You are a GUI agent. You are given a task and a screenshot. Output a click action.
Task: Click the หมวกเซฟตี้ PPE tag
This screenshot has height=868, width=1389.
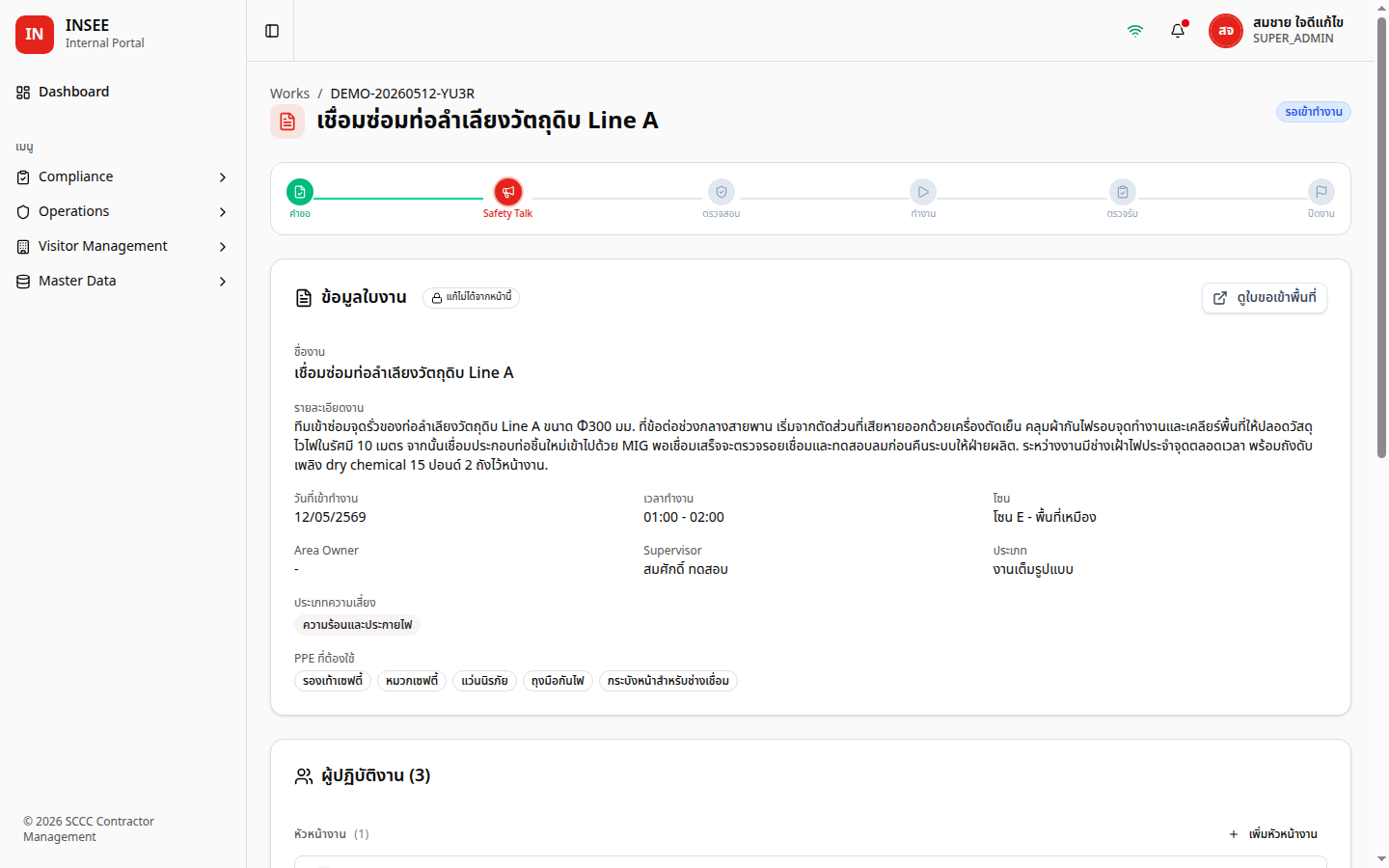[x=412, y=681]
